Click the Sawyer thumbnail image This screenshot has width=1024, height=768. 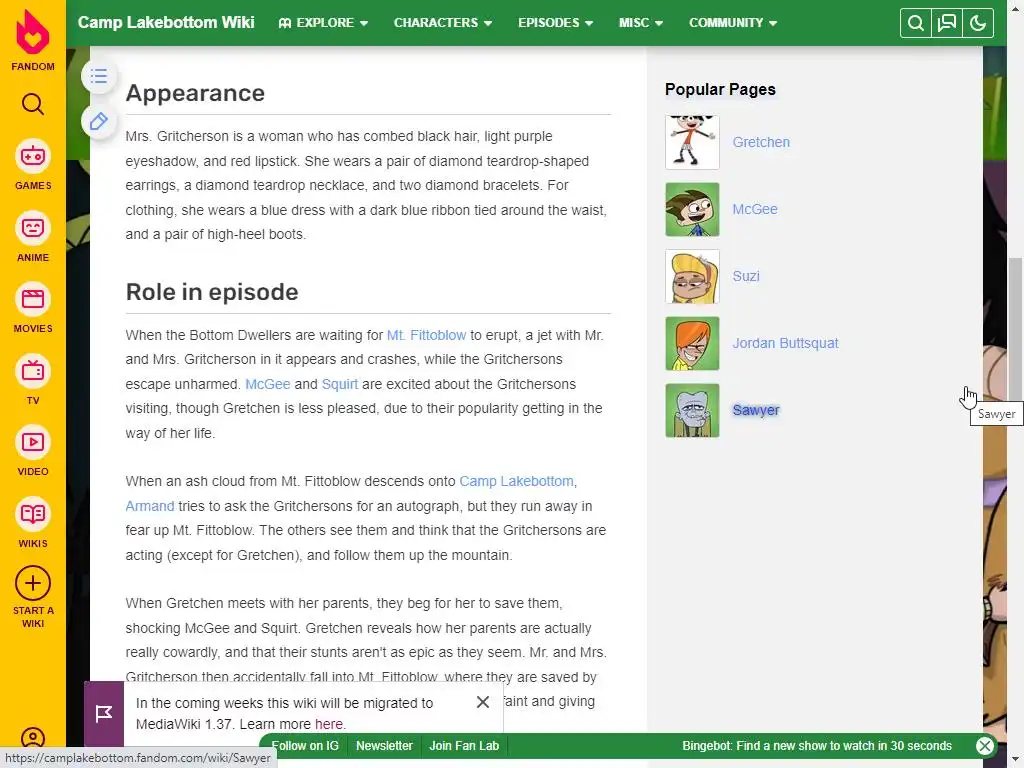point(692,410)
